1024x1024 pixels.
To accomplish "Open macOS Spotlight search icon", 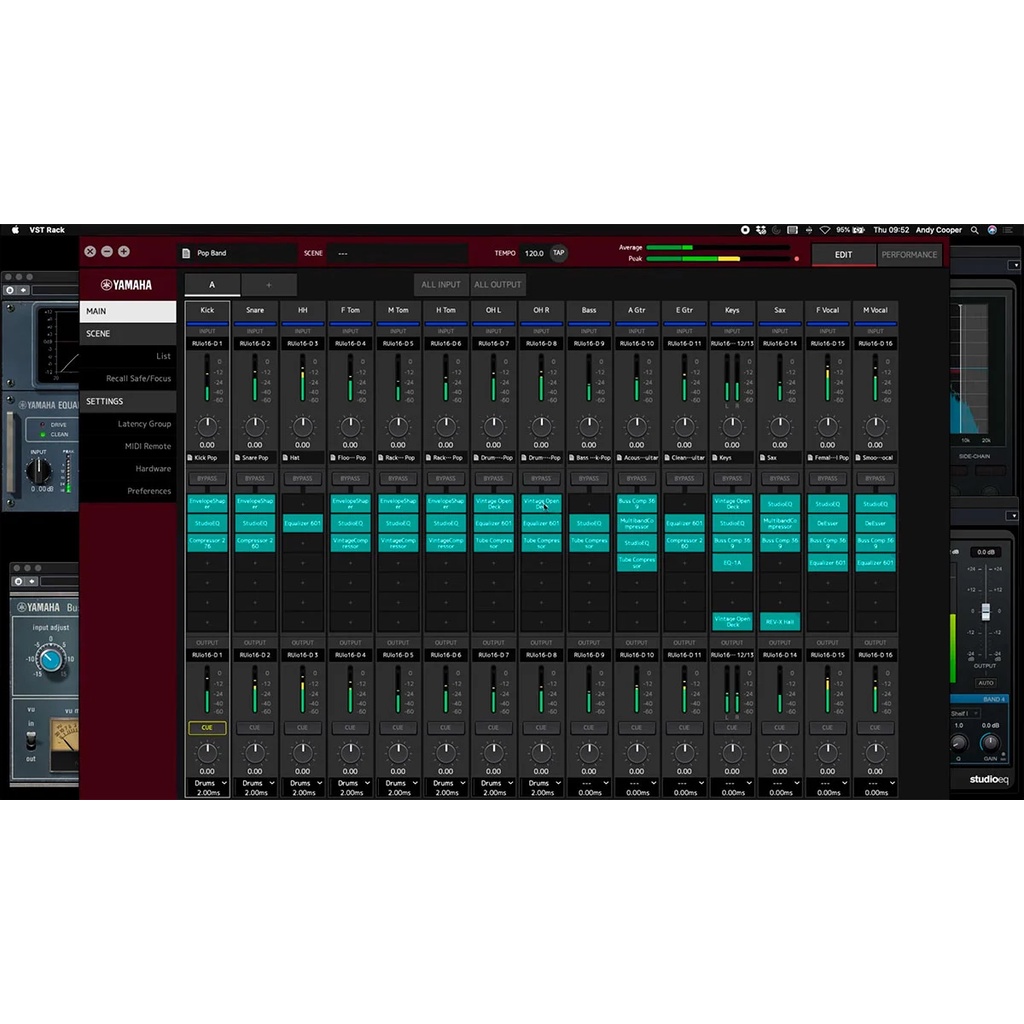I will pyautogui.click(x=974, y=230).
